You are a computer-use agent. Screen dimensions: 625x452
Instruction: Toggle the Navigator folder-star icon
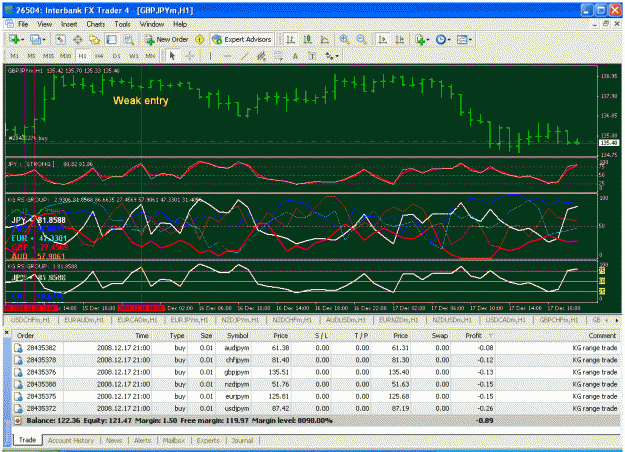click(x=94, y=39)
